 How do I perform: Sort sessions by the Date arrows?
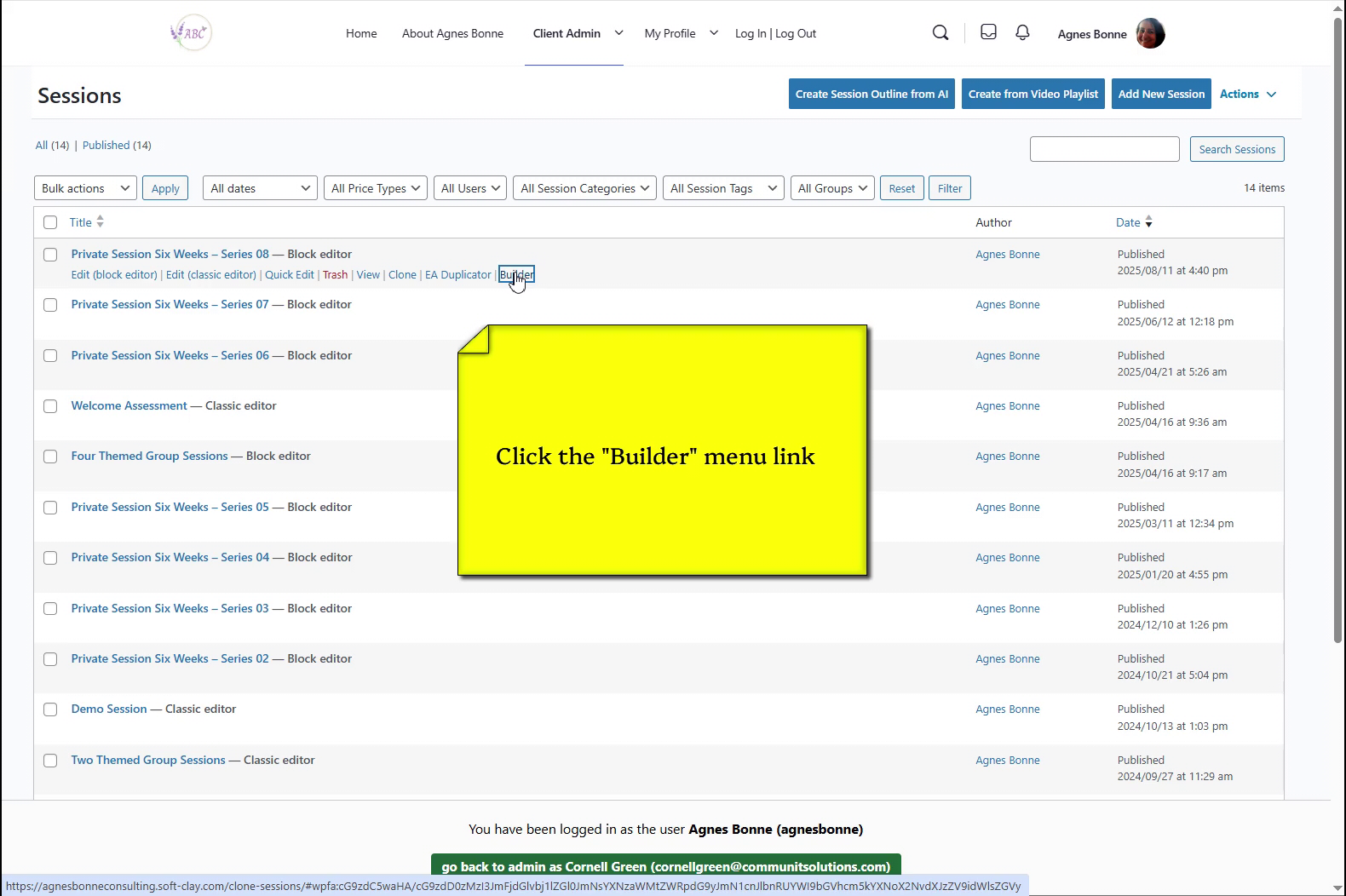(x=1148, y=222)
